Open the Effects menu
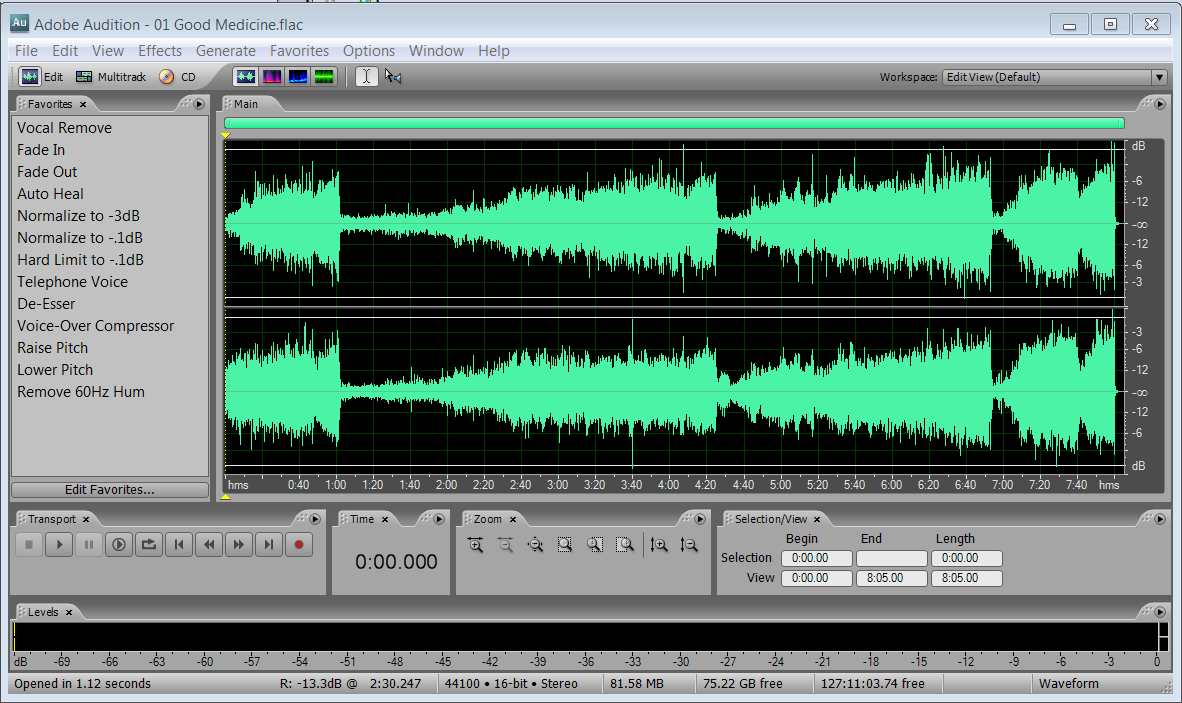The image size is (1182, 703). pos(160,51)
